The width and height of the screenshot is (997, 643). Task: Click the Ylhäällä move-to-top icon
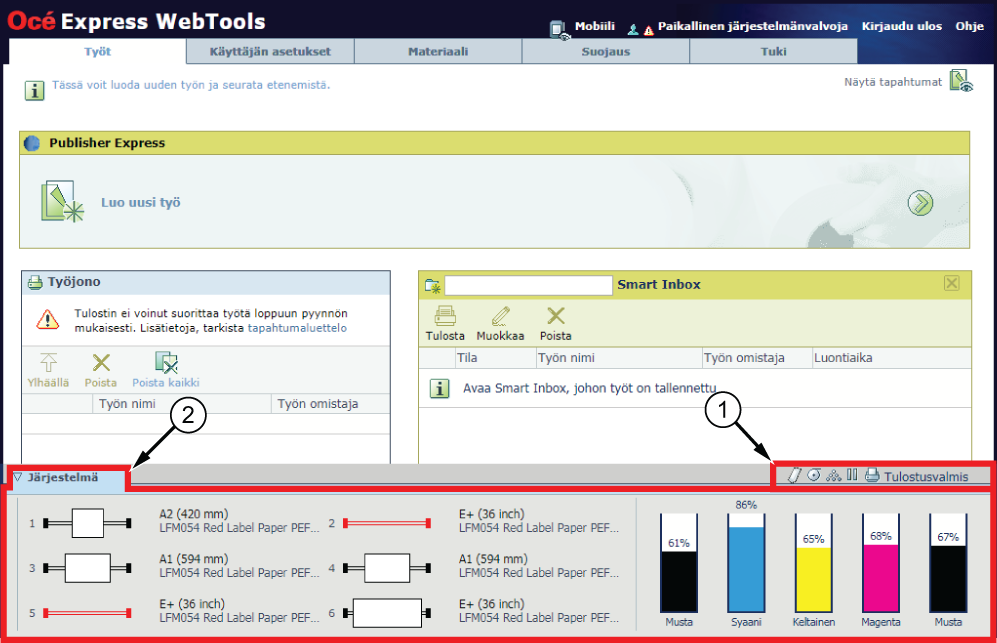tap(48, 363)
